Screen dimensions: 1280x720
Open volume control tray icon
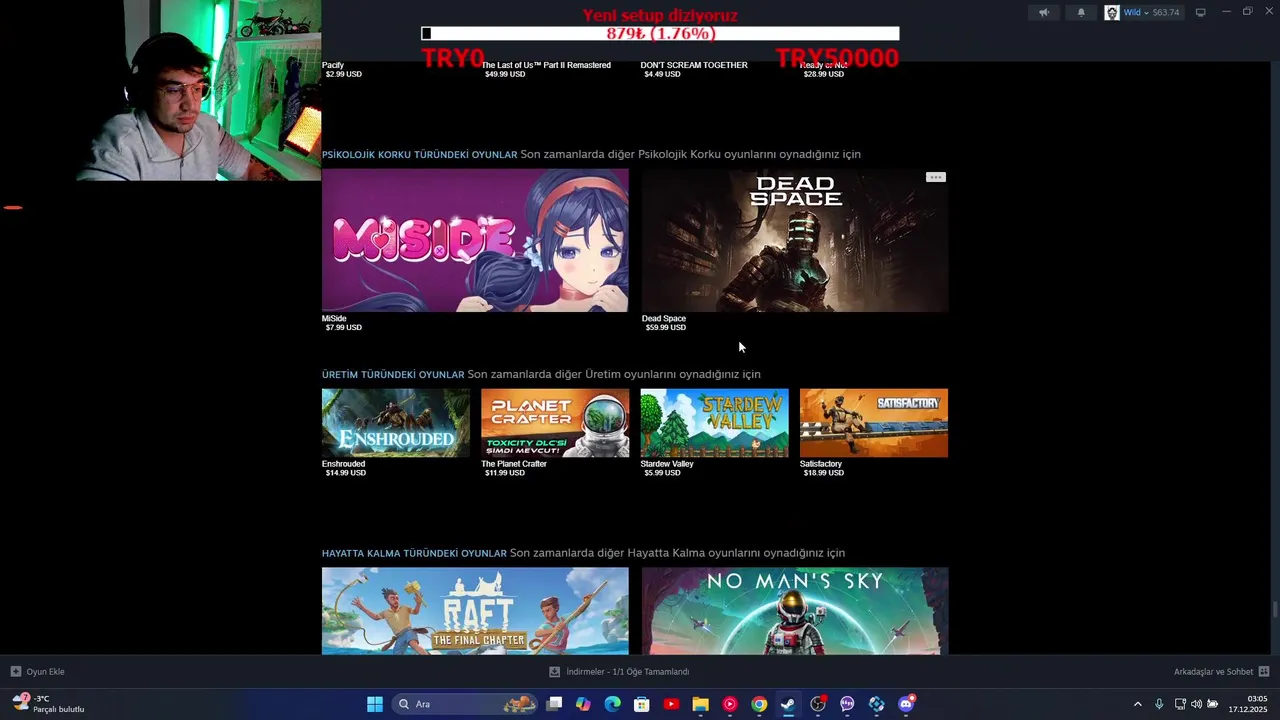(x=1196, y=704)
